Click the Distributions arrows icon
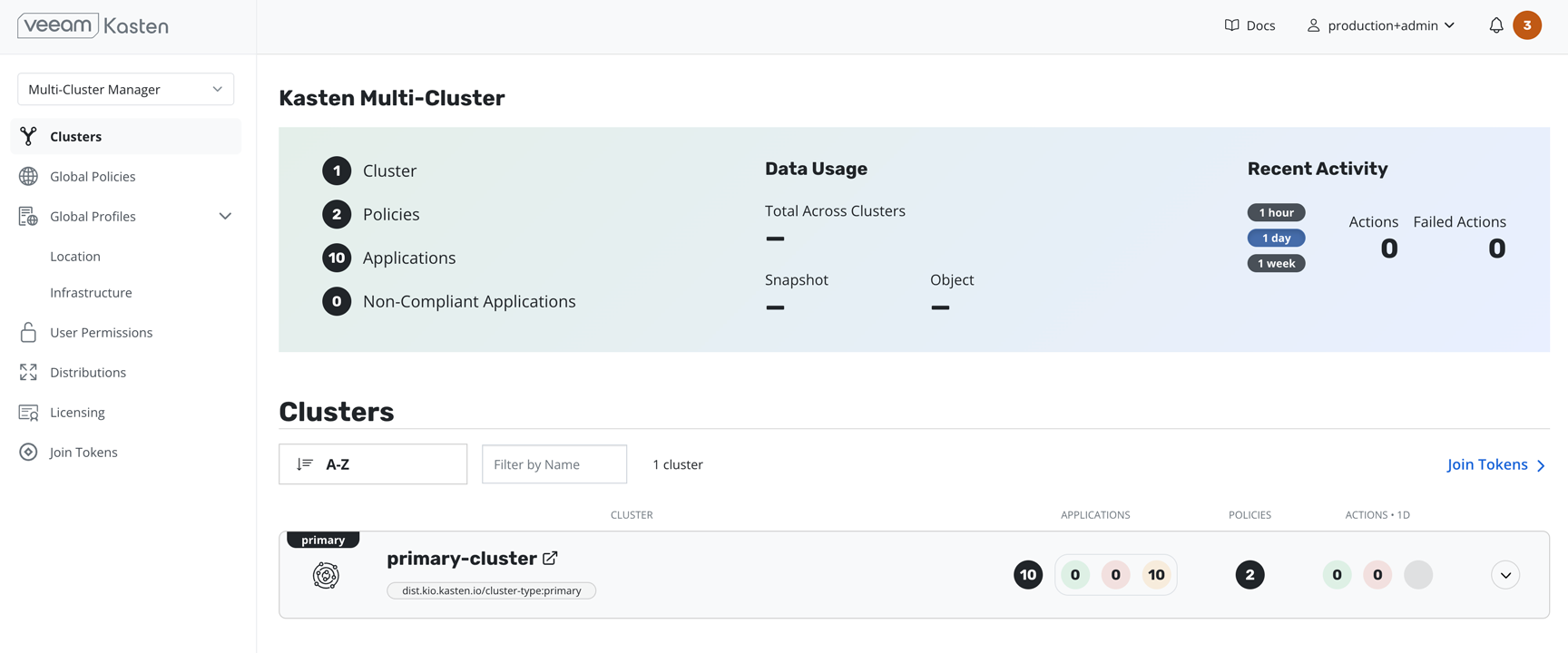This screenshot has width=1568, height=653. click(x=28, y=372)
